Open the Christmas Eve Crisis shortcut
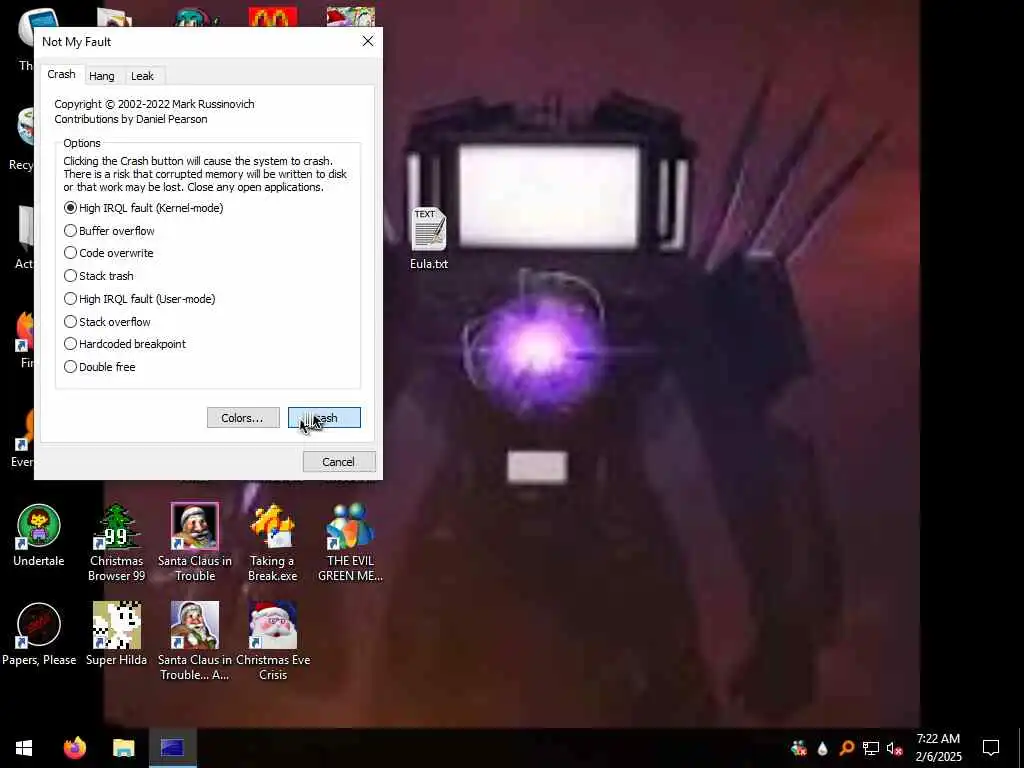 (273, 641)
